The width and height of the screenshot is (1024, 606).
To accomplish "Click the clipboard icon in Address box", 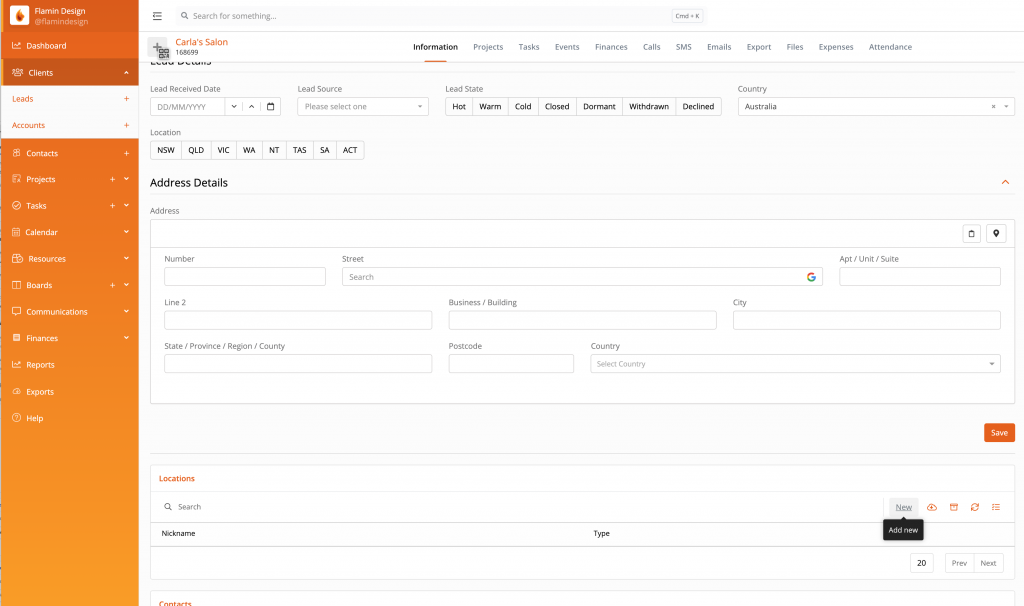I will click(971, 233).
